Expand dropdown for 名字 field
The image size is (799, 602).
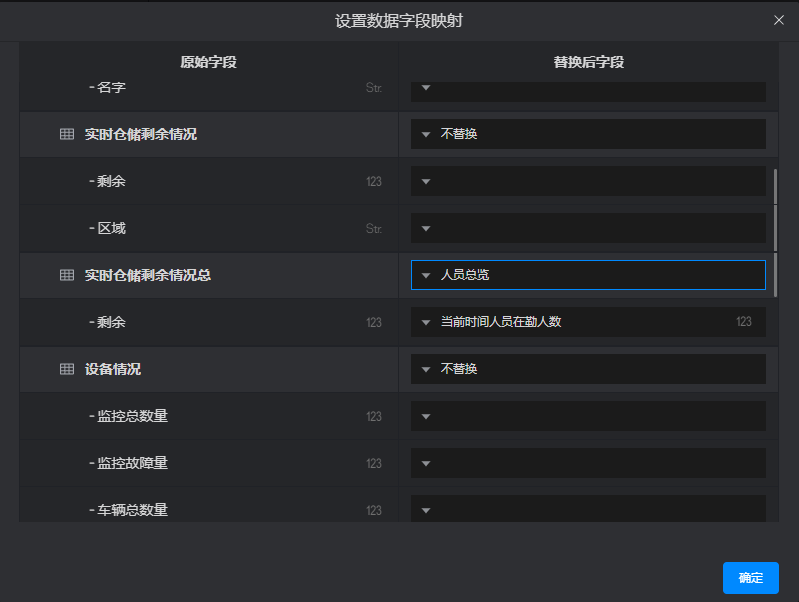588,88
